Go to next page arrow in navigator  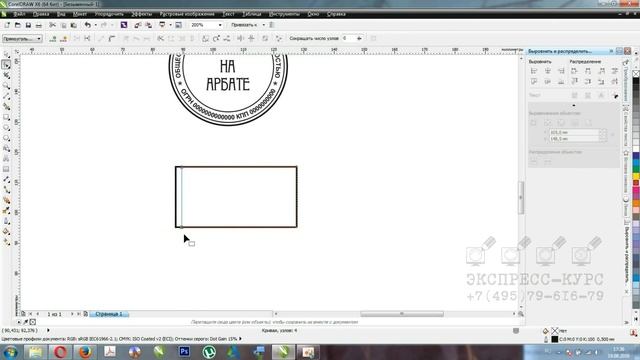pos(72,314)
